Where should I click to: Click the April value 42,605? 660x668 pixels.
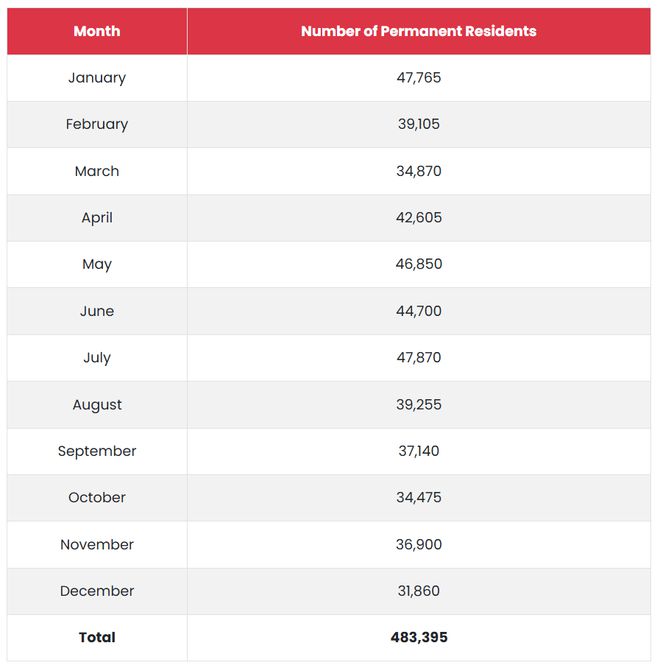point(418,218)
